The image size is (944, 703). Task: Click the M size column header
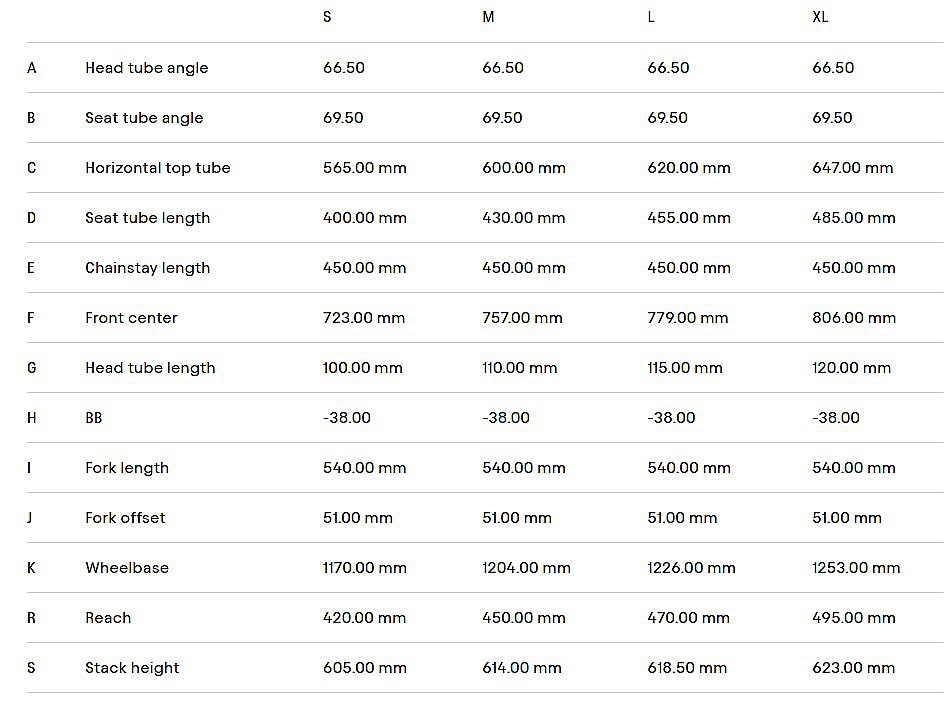pos(488,18)
